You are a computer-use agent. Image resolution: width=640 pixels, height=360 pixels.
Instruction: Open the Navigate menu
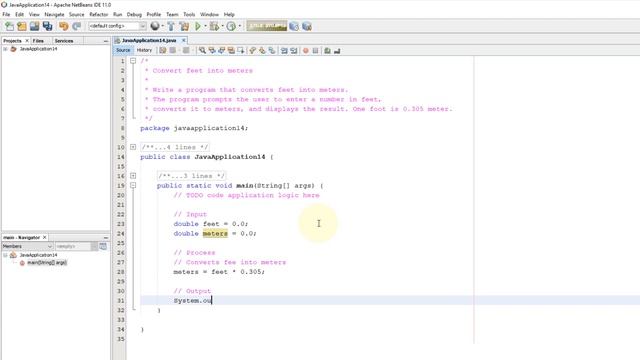[54, 14]
